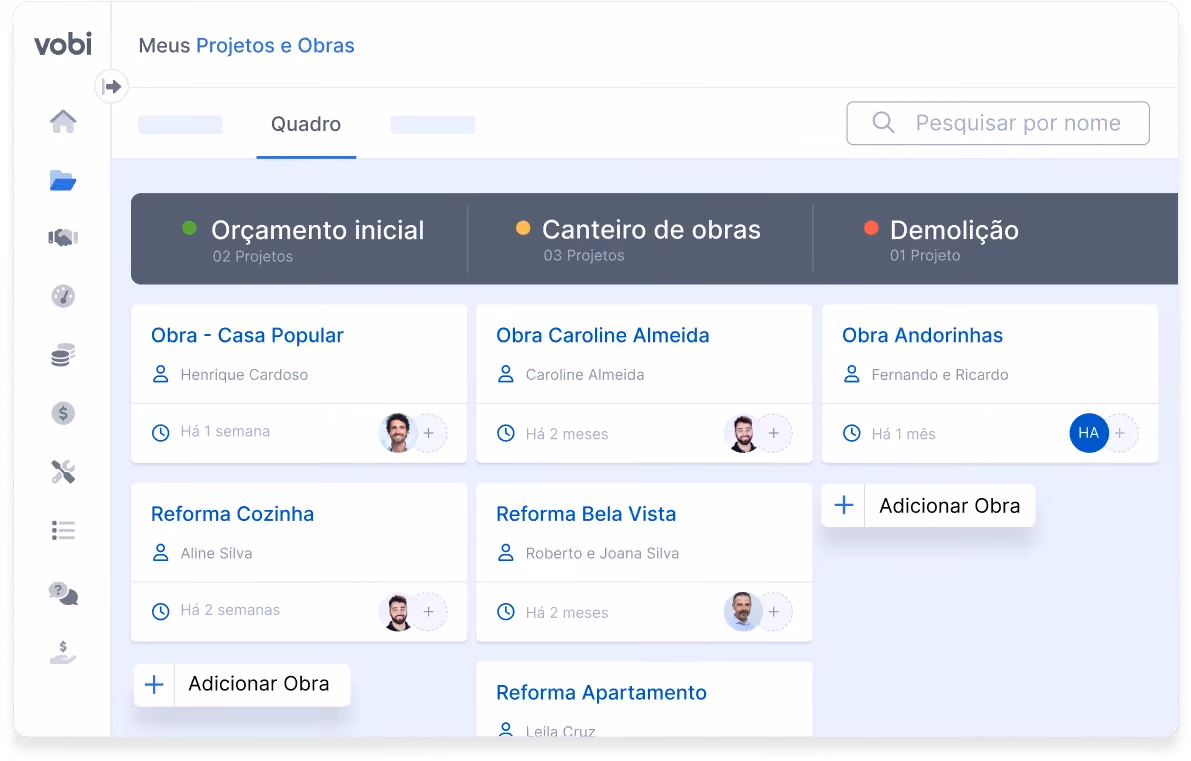Click the Pesquisar por nome search field
The width and height of the screenshot is (1191, 761).
coord(997,123)
